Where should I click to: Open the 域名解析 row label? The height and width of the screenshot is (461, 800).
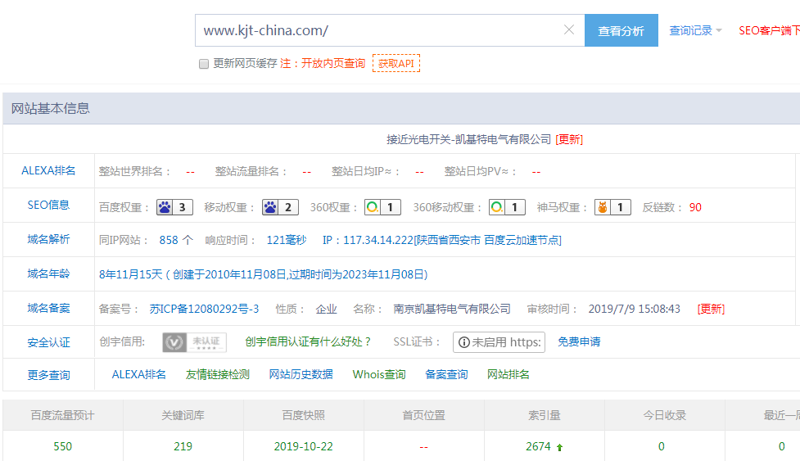[48, 239]
